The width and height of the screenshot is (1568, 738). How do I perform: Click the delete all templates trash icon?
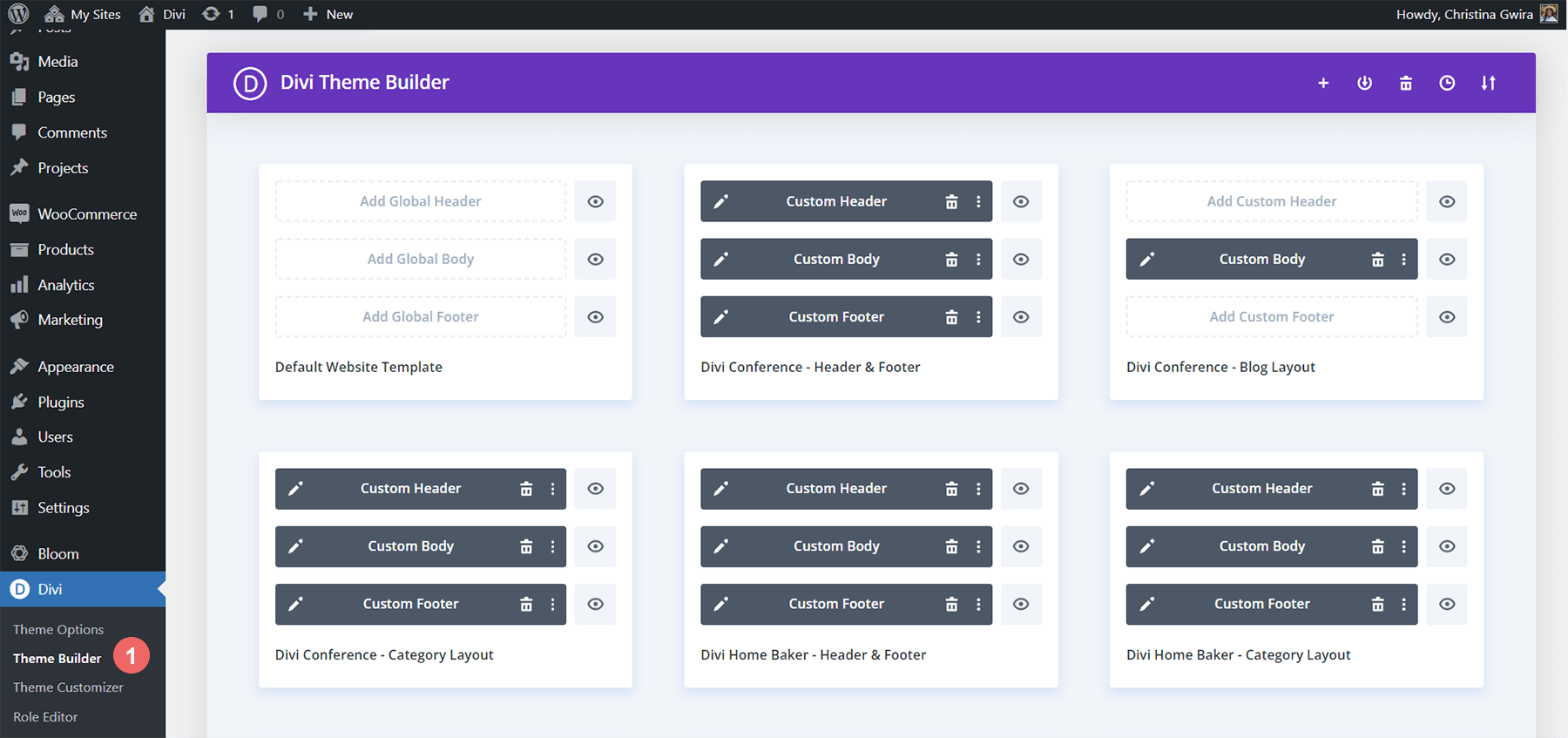point(1406,83)
